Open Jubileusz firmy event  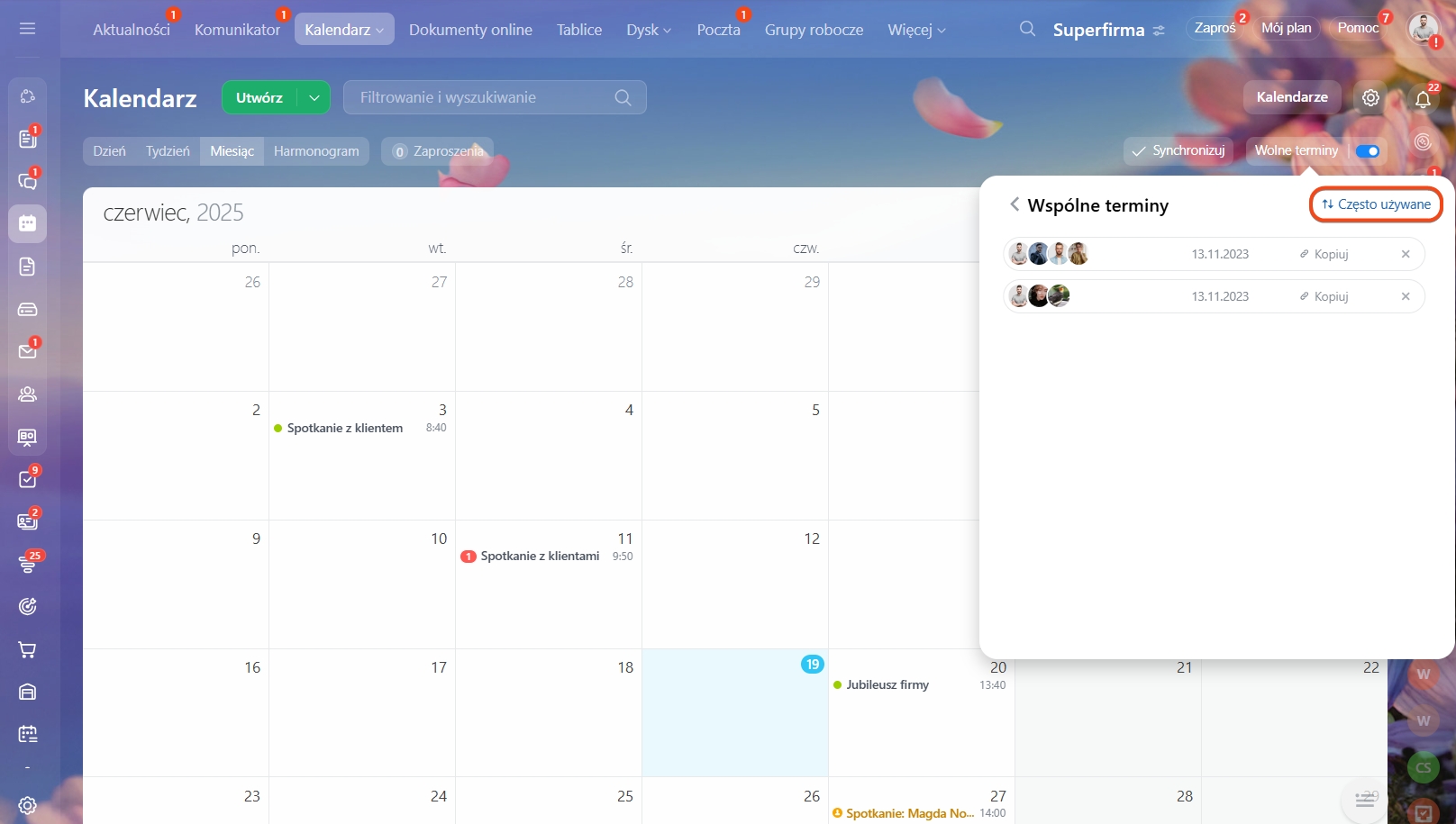(920, 685)
